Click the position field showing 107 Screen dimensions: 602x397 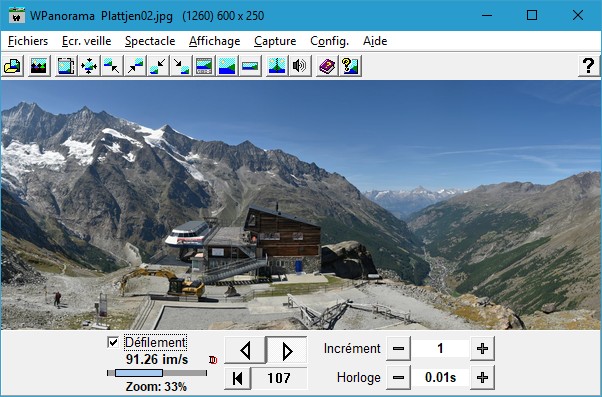pyautogui.click(x=279, y=378)
